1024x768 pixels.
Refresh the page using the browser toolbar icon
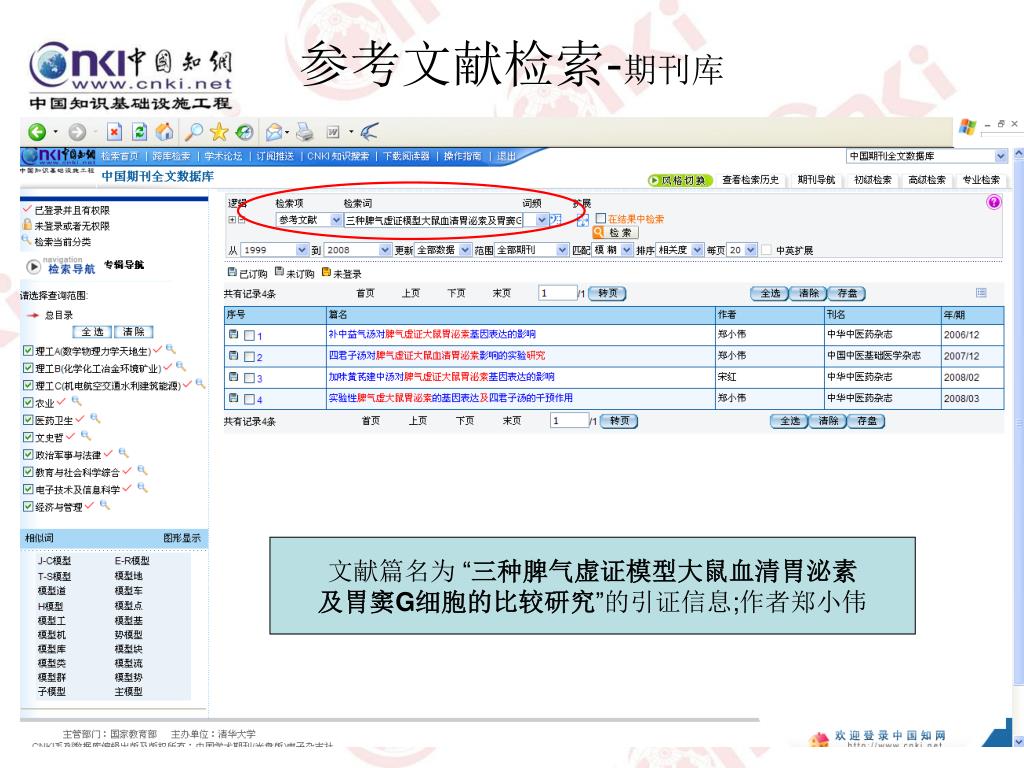click(x=139, y=133)
